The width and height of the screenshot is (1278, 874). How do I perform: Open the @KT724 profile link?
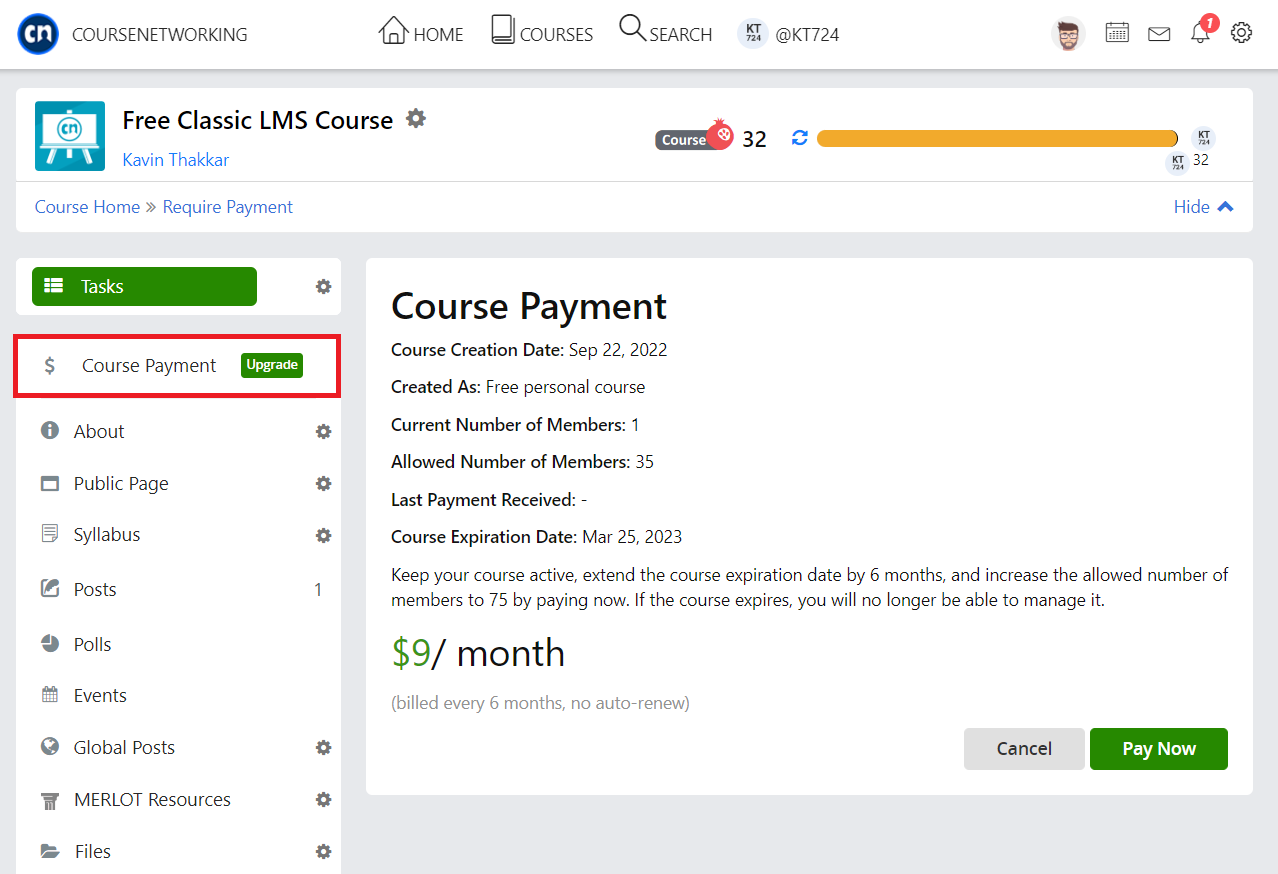tap(788, 34)
